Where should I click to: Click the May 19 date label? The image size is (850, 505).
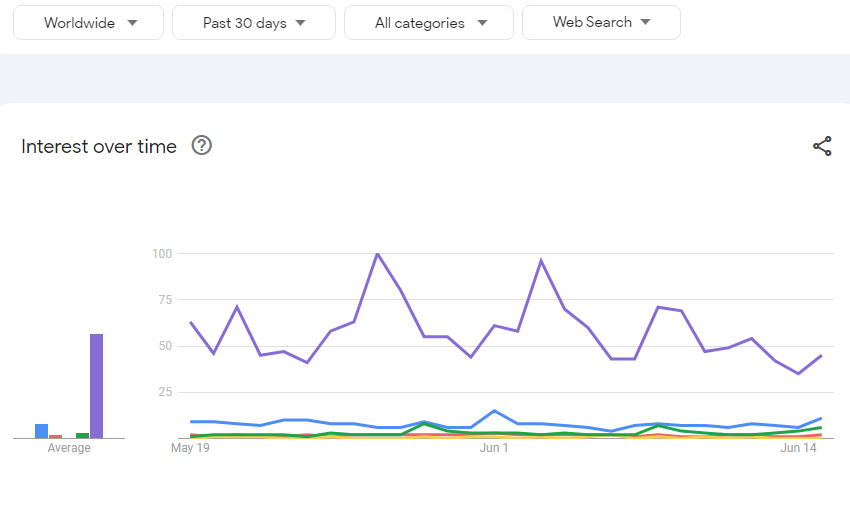click(x=190, y=448)
